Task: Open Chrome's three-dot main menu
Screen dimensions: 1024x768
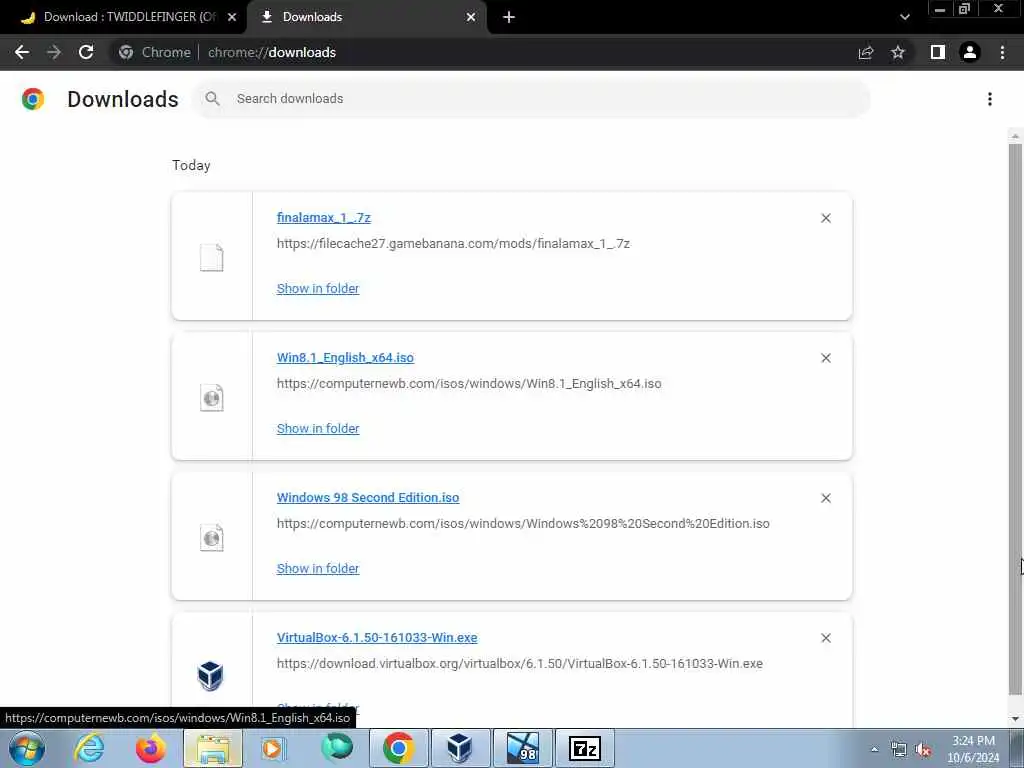Action: [x=1002, y=52]
